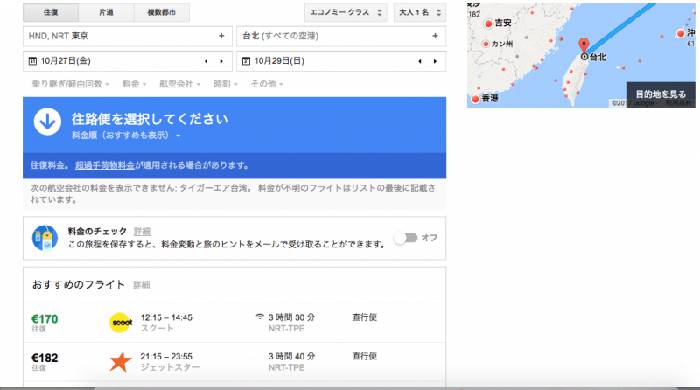Screen dimensions: 700x390
Task: Click the 香港 marker on map
Action: (x=476, y=98)
